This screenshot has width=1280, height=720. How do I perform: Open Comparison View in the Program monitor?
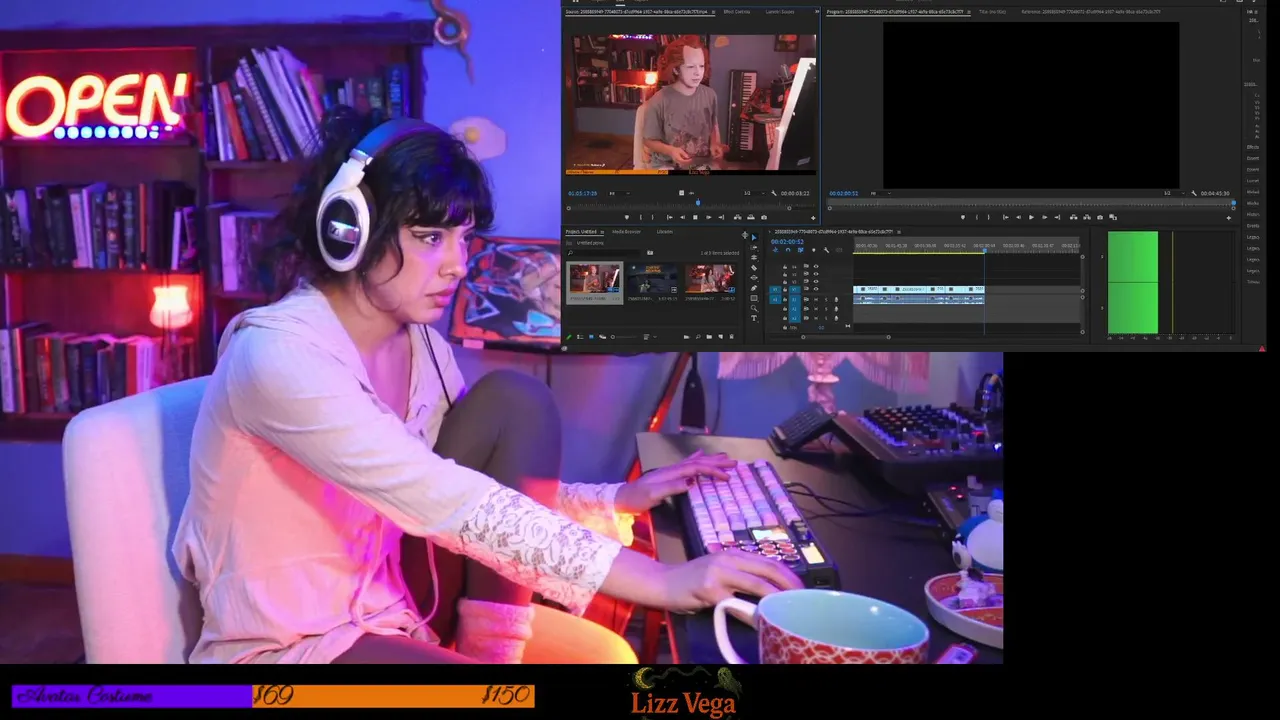pyautogui.click(x=1113, y=217)
